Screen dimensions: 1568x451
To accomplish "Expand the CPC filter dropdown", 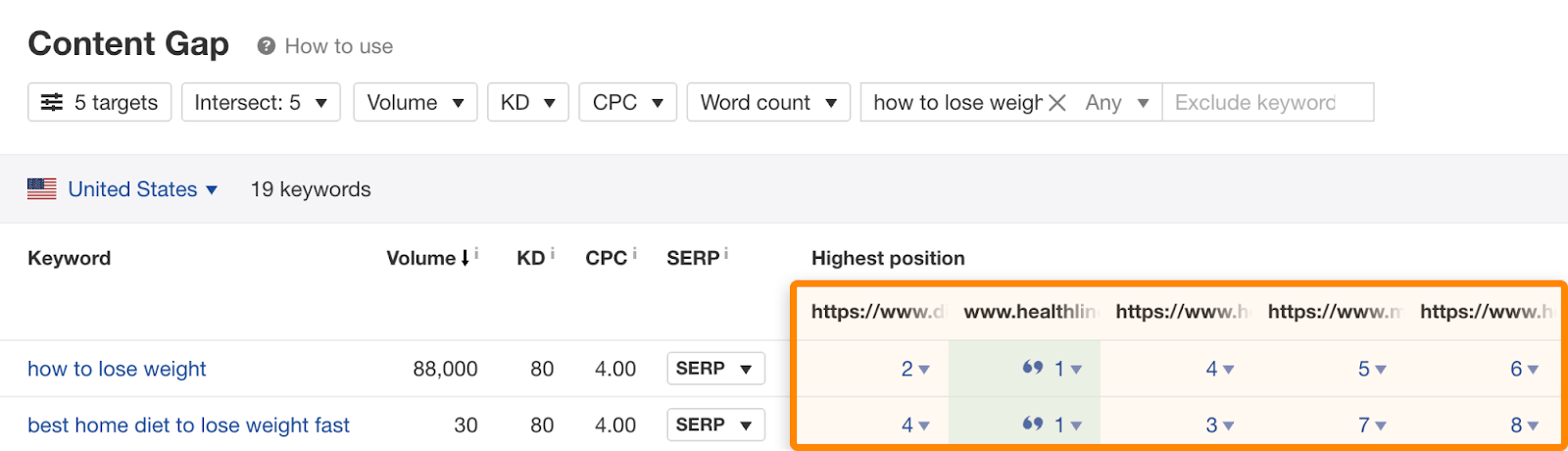I will tap(627, 102).
